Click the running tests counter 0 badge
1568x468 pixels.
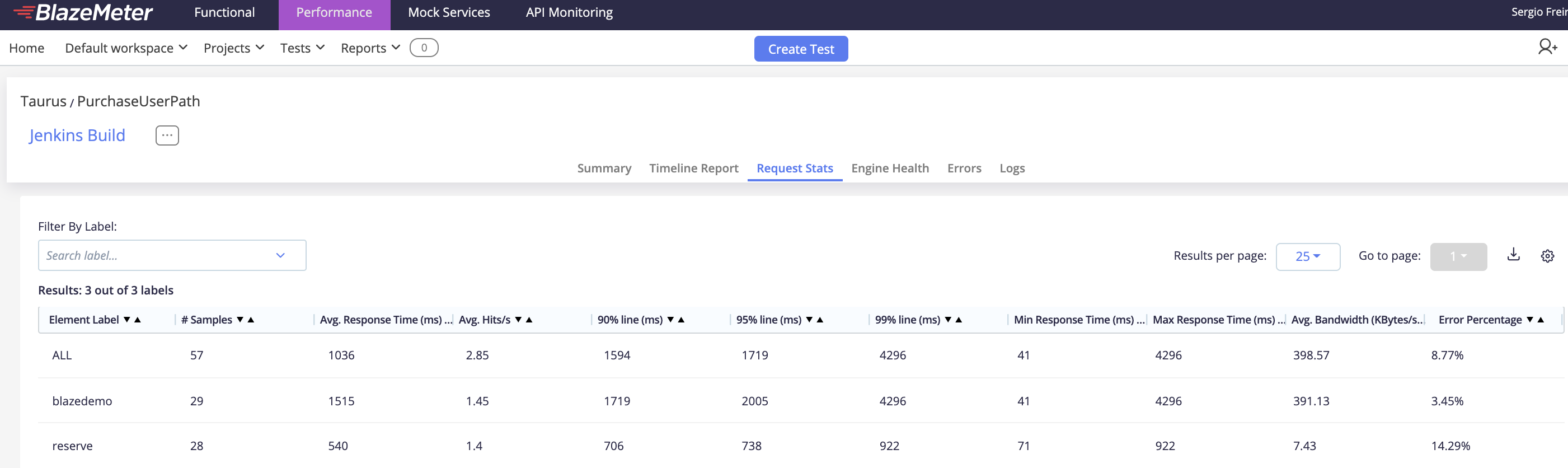point(424,48)
